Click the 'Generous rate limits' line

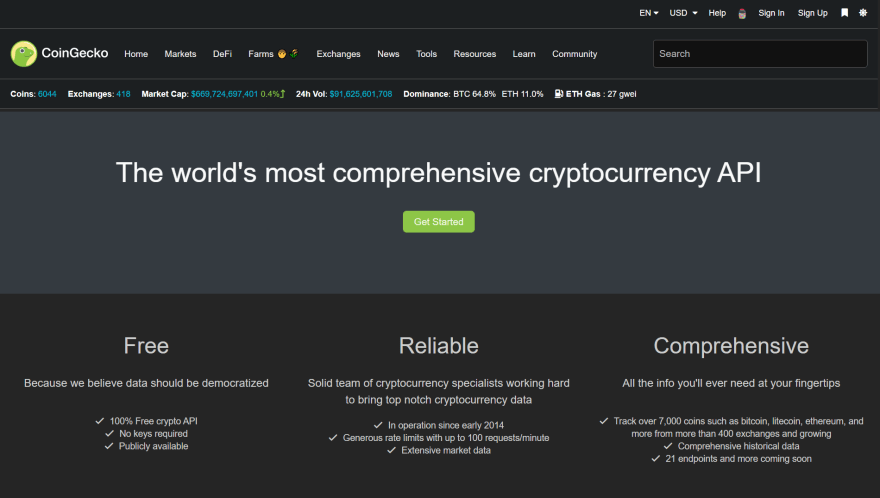438,437
